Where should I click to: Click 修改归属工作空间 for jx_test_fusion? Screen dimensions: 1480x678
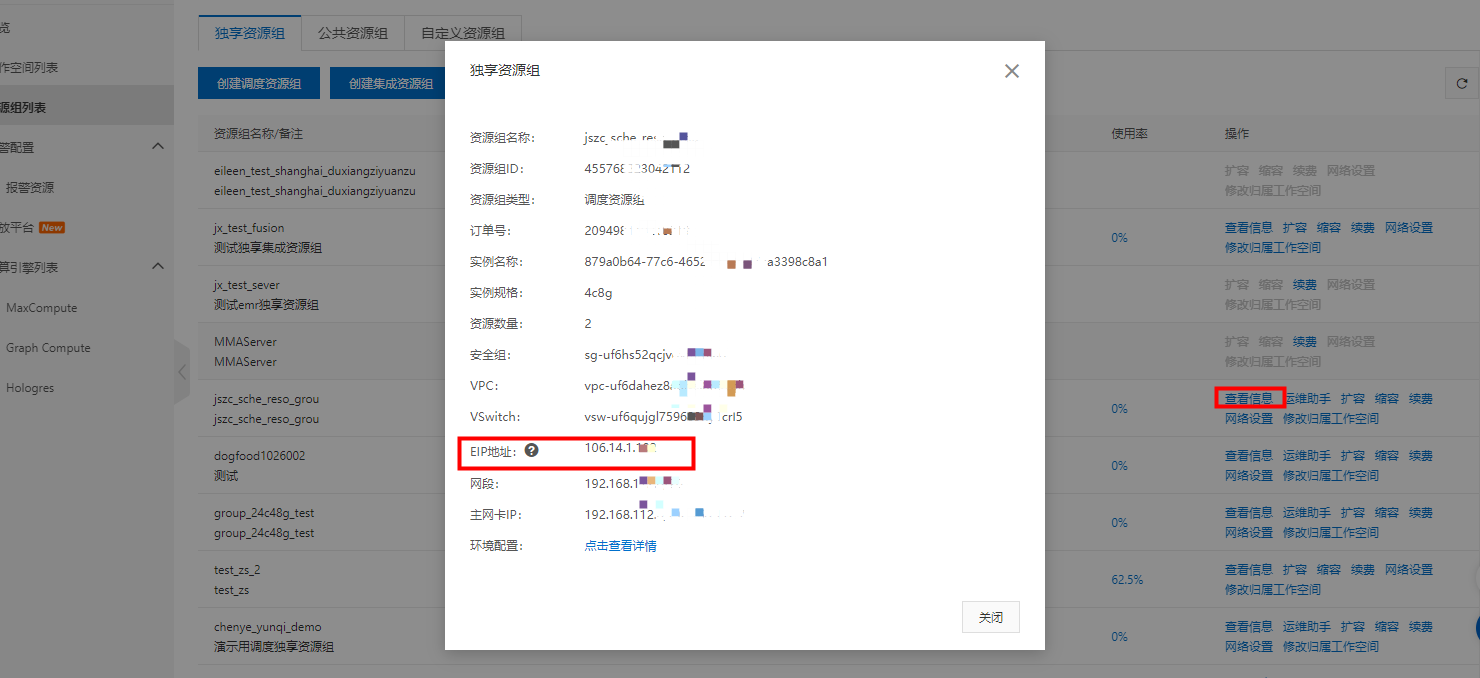tap(1273, 247)
